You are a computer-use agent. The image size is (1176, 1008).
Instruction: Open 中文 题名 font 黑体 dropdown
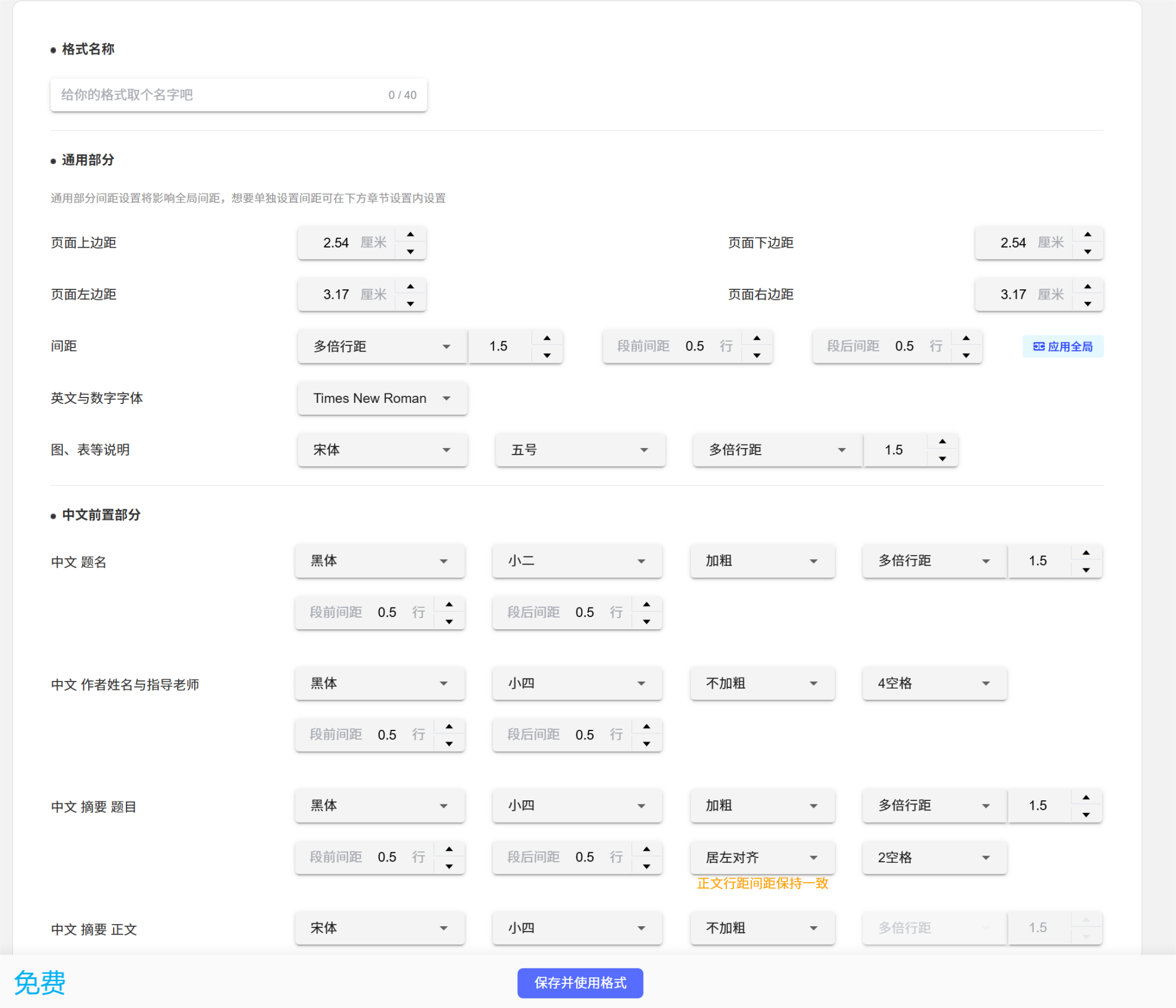click(380, 561)
